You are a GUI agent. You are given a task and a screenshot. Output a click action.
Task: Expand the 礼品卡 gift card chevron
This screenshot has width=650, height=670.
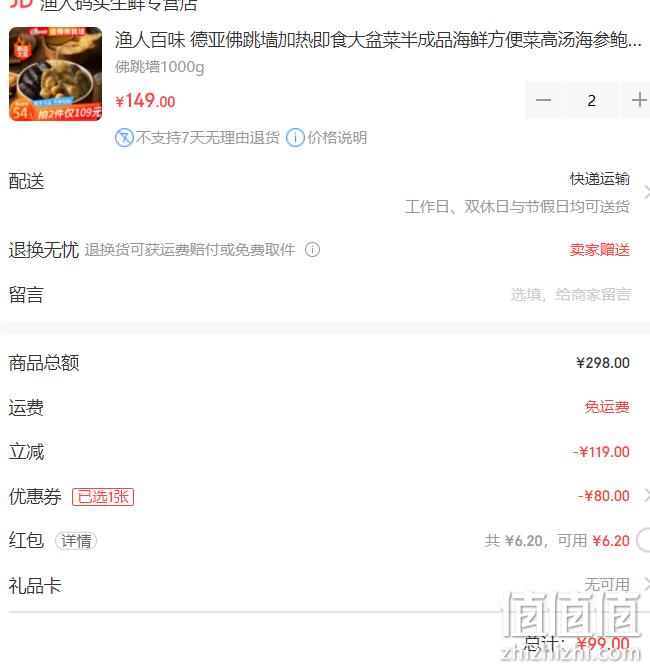pyautogui.click(x=646, y=584)
